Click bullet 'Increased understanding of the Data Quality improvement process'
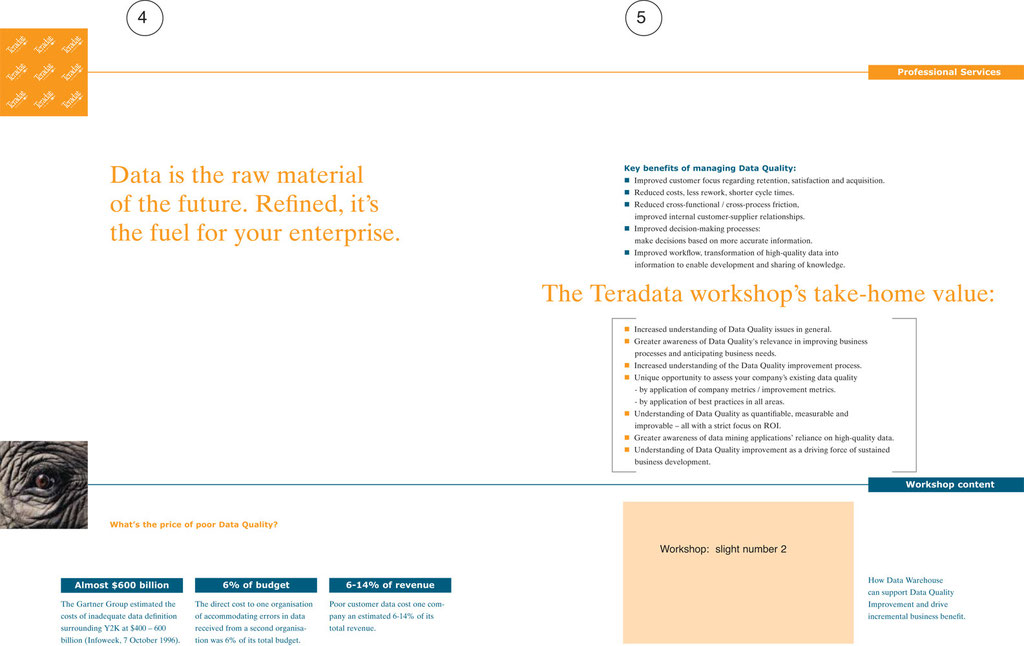 coord(743,366)
